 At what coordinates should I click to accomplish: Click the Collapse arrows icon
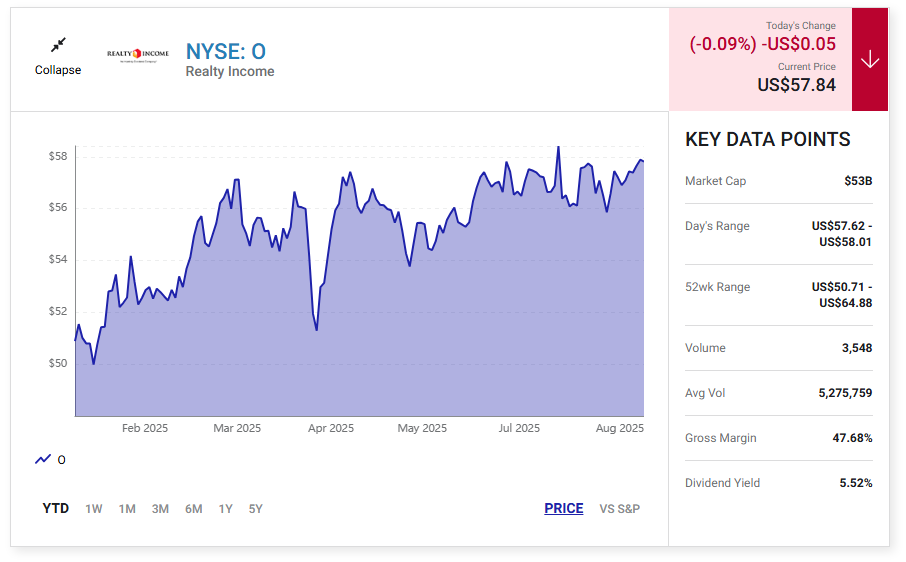58,44
